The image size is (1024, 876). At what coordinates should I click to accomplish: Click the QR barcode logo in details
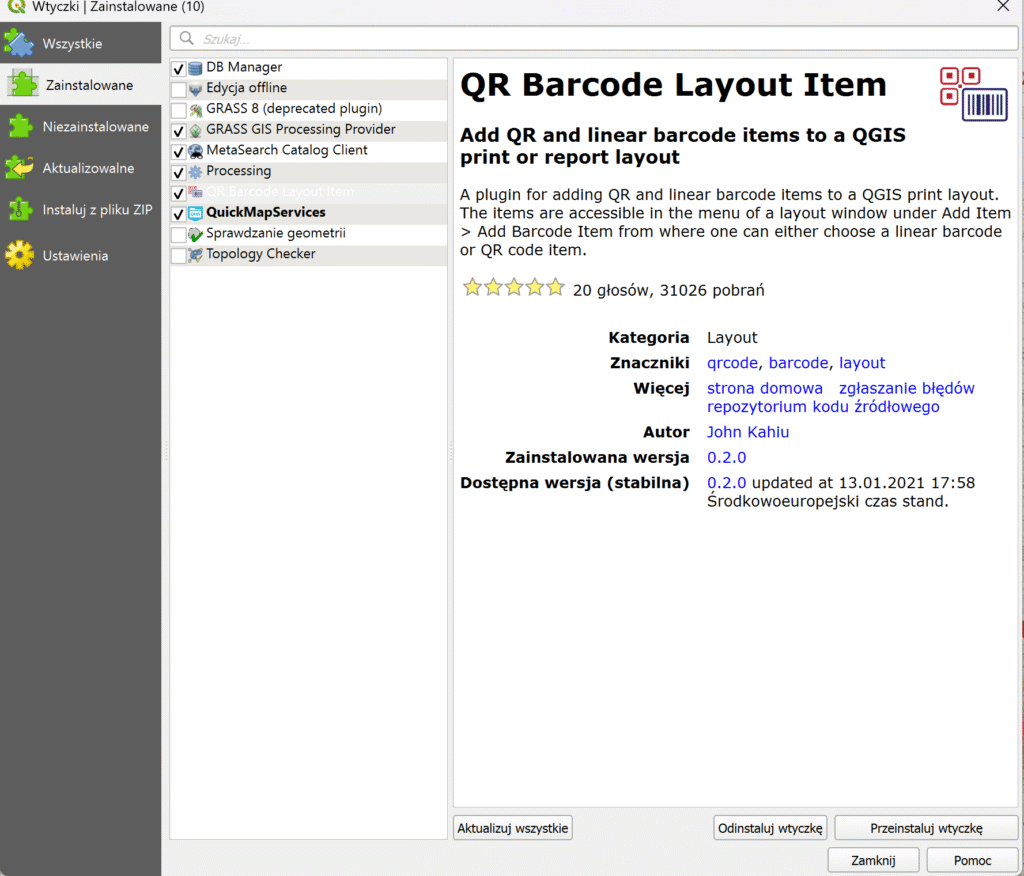(x=973, y=94)
